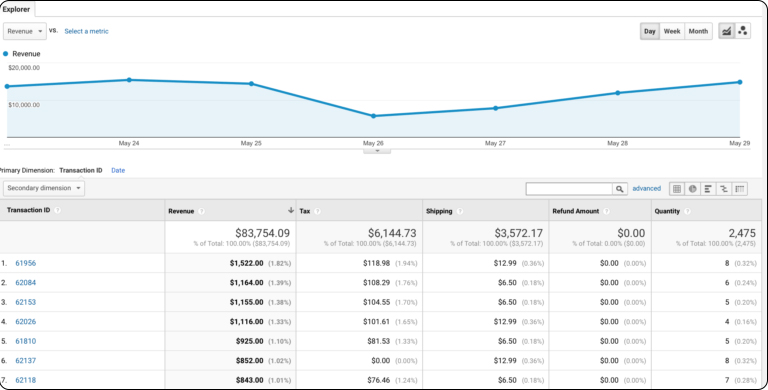Image resolution: width=768 pixels, height=390 pixels.
Task: Select the data table view icon
Action: tap(677, 189)
